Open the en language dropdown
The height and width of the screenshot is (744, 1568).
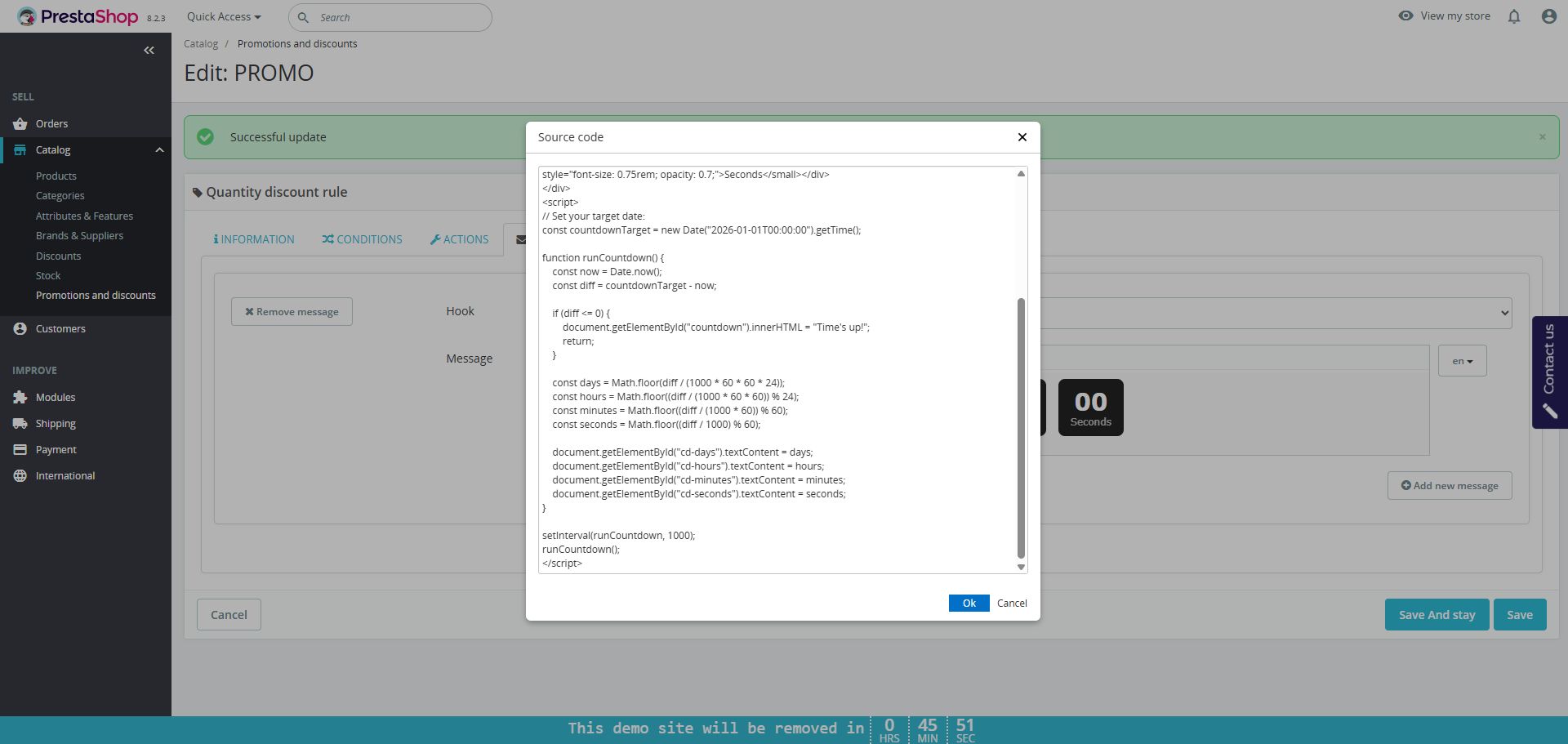(x=1462, y=361)
